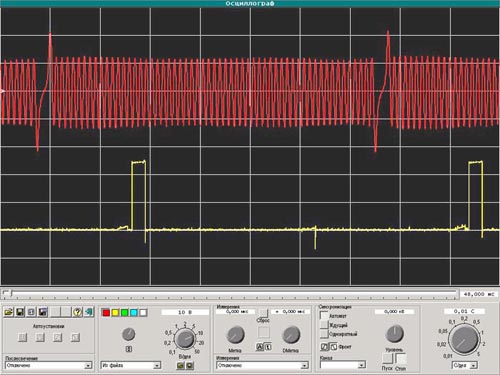Enable the Ждущий synchronization mode

point(324,324)
